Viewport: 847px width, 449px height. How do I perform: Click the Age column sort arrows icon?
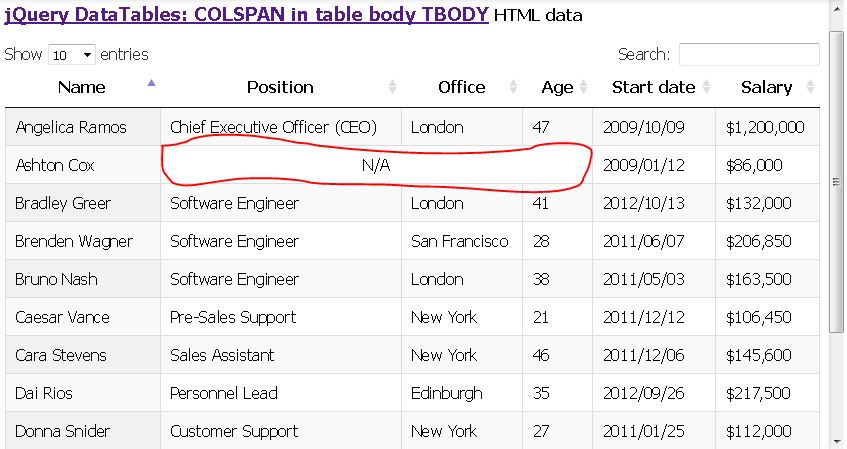(x=583, y=87)
